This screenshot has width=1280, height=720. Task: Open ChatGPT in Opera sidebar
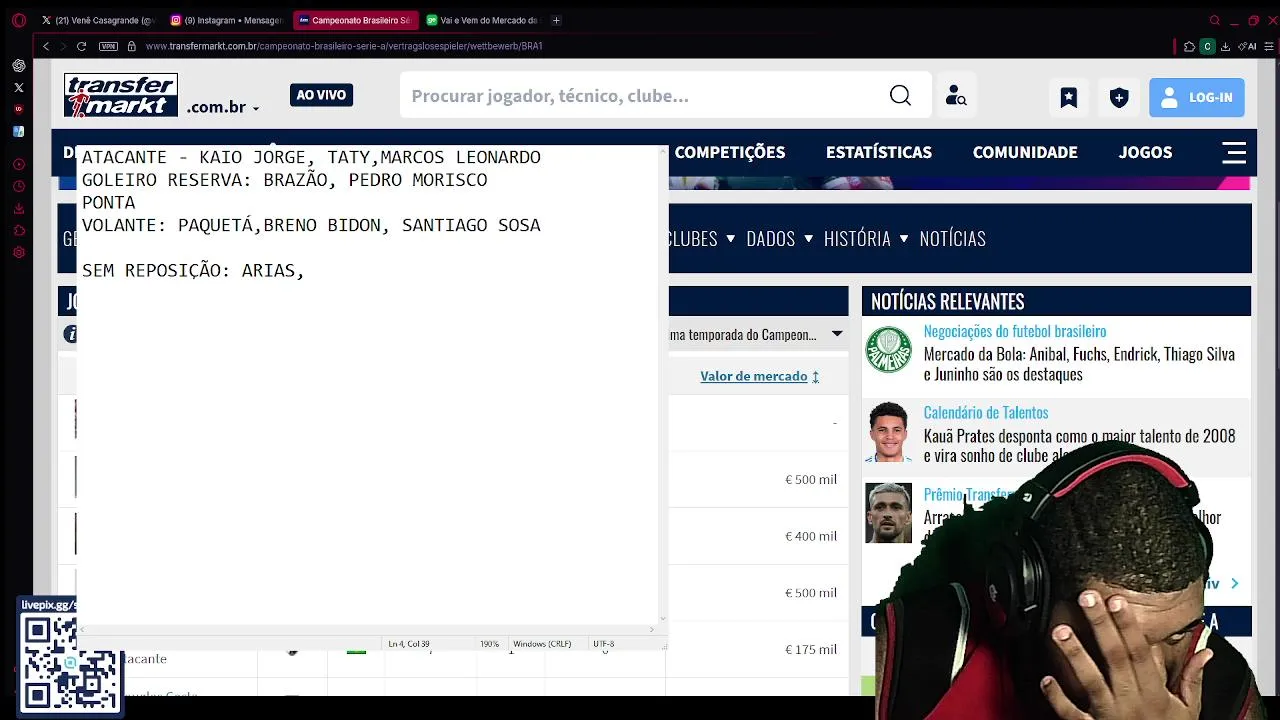coord(19,65)
